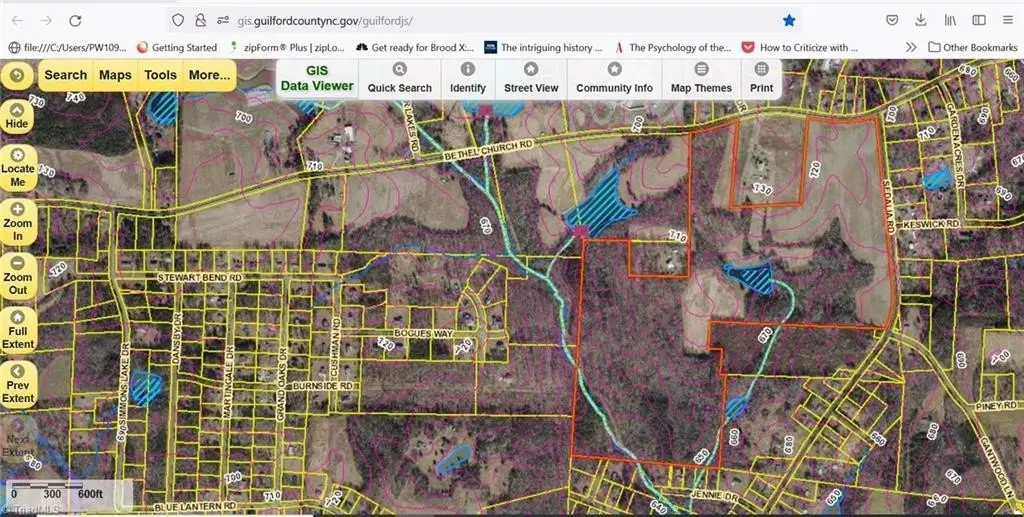Print the current map
The image size is (1024, 517).
(761, 78)
